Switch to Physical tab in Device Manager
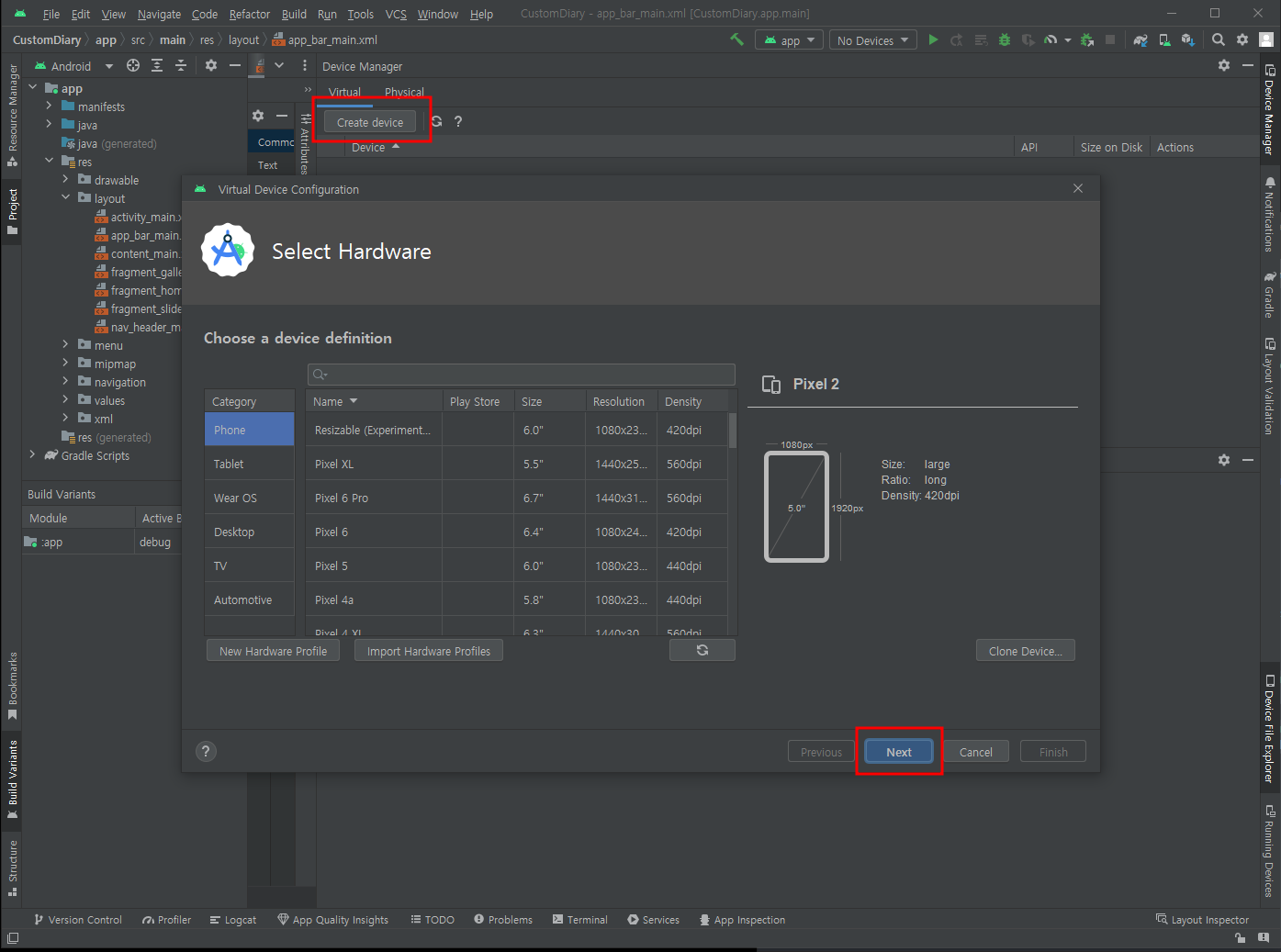The height and width of the screenshot is (952, 1281). tap(404, 92)
